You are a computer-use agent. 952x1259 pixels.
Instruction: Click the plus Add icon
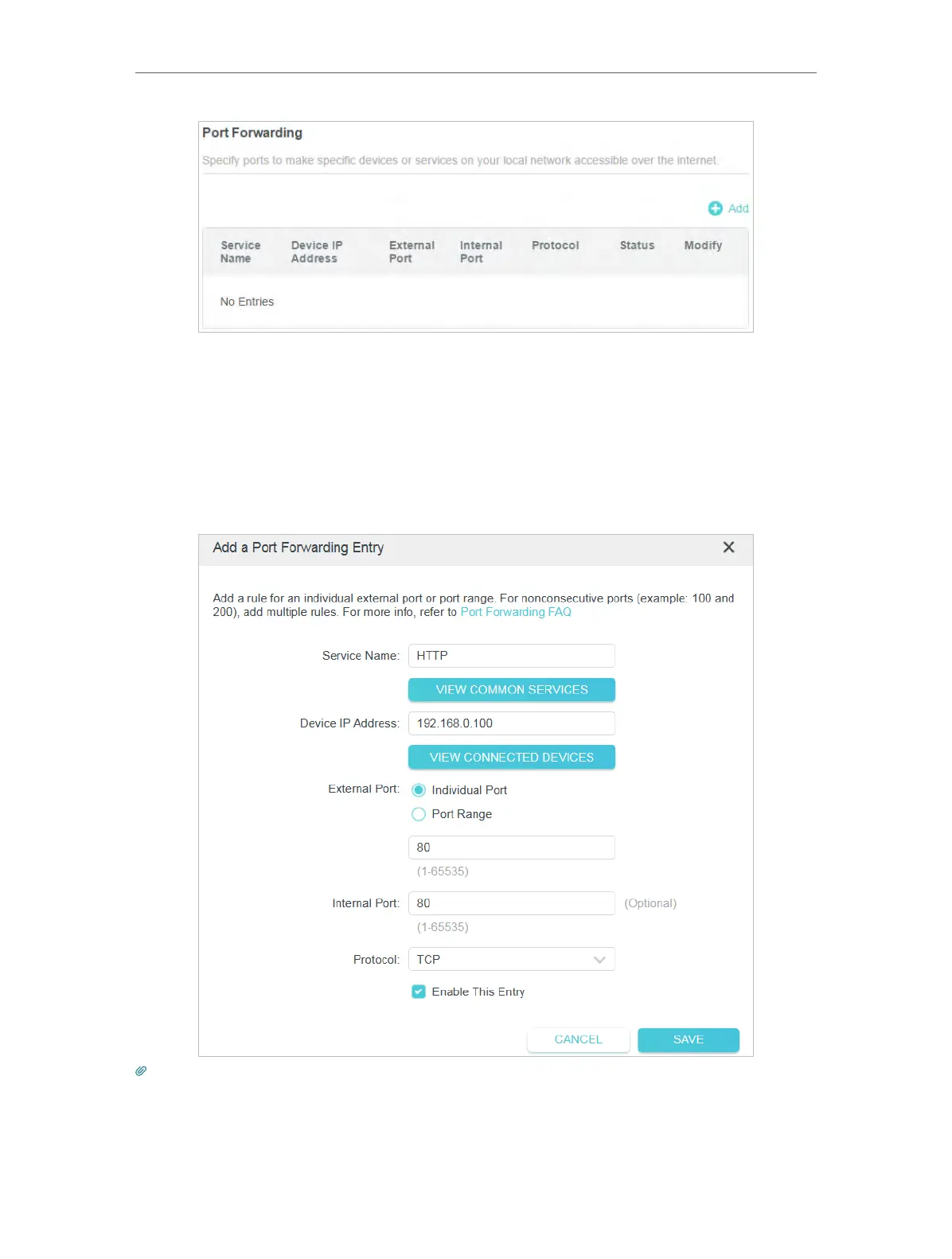[x=715, y=209]
